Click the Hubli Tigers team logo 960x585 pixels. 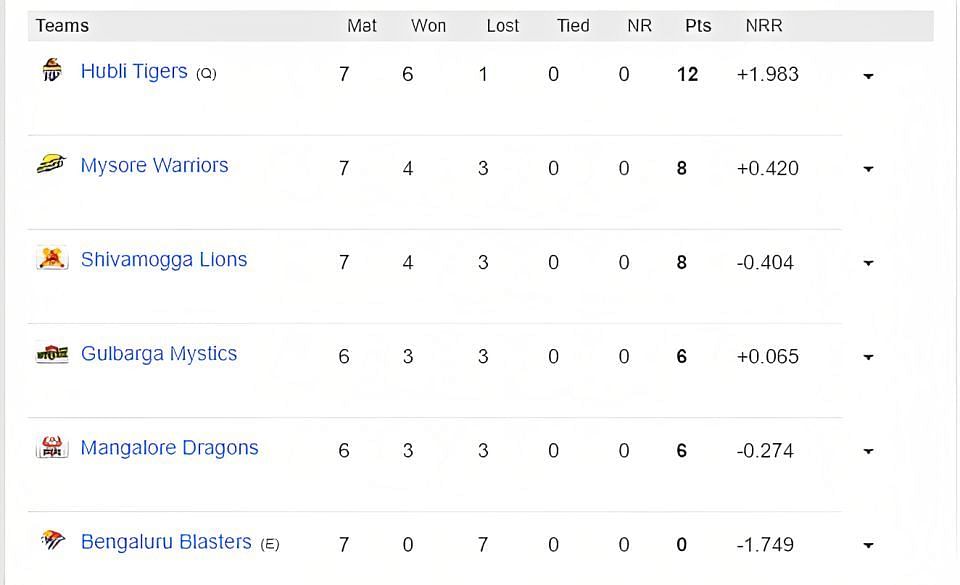coord(52,70)
